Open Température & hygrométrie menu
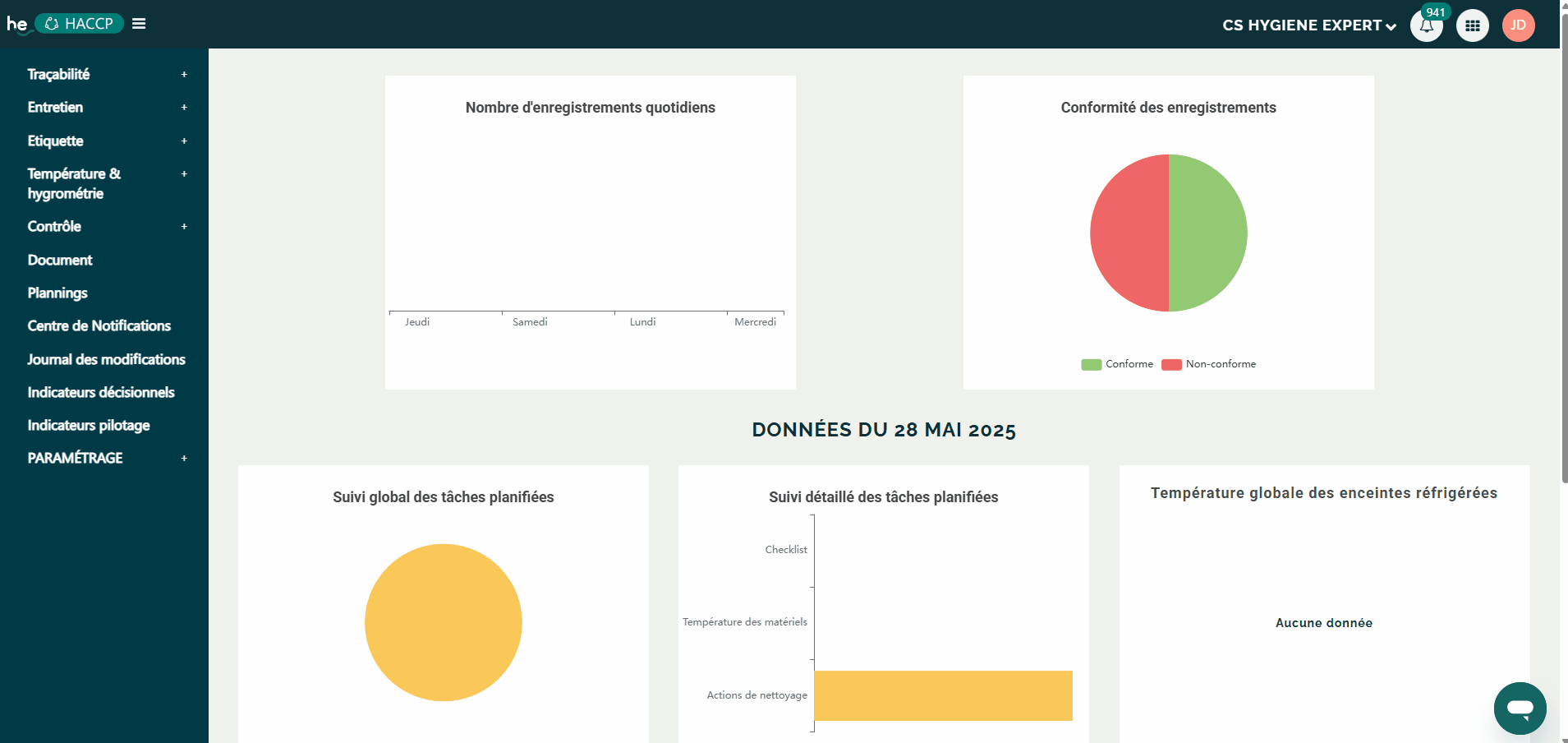Viewport: 1568px width, 743px height. (74, 183)
